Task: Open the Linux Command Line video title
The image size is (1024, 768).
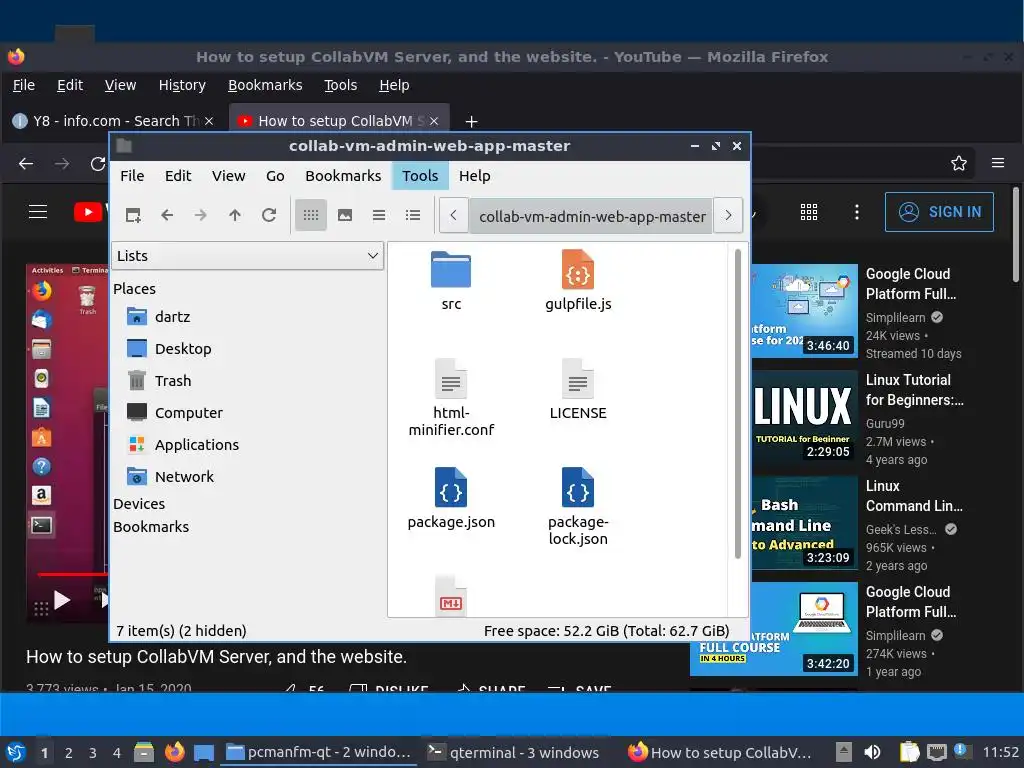Action: 914,496
